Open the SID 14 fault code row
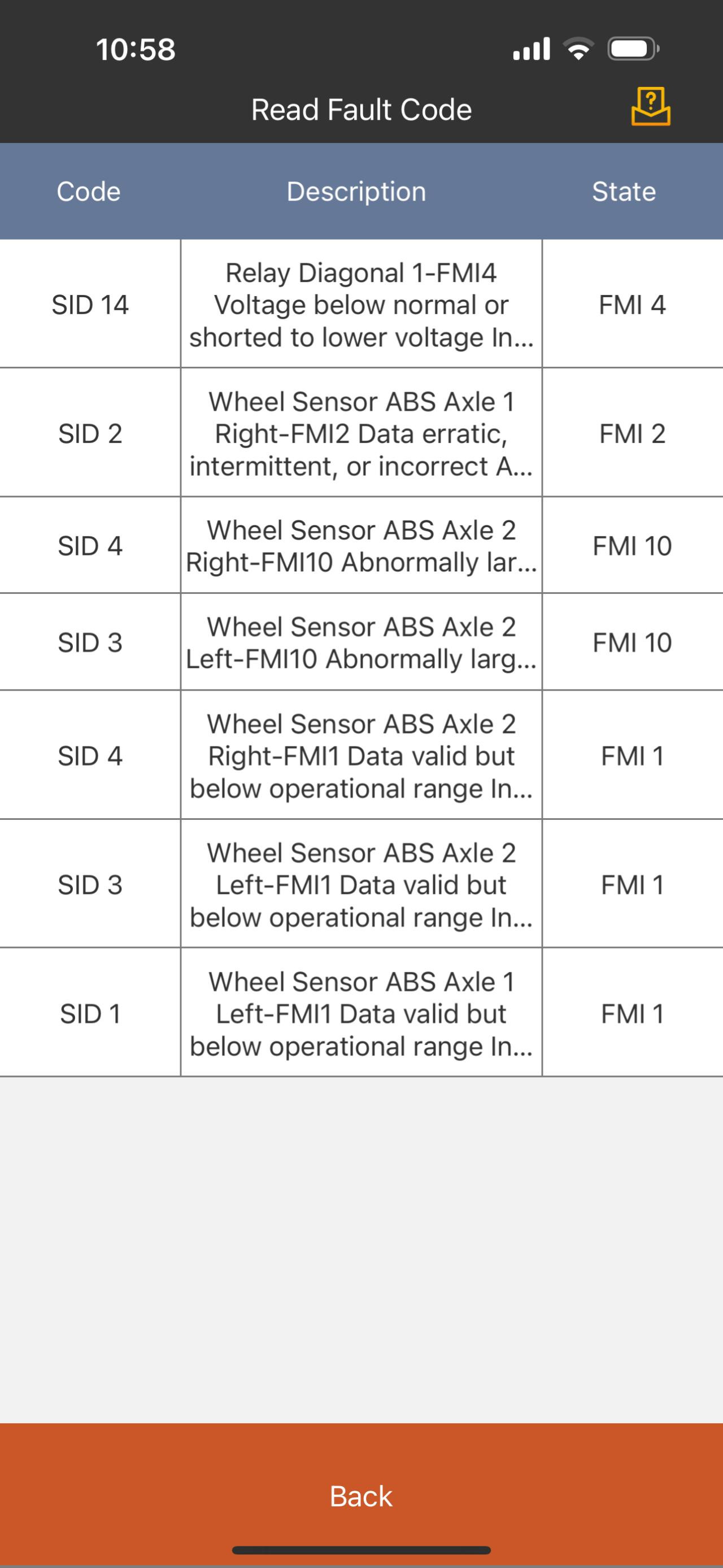 pos(90,305)
